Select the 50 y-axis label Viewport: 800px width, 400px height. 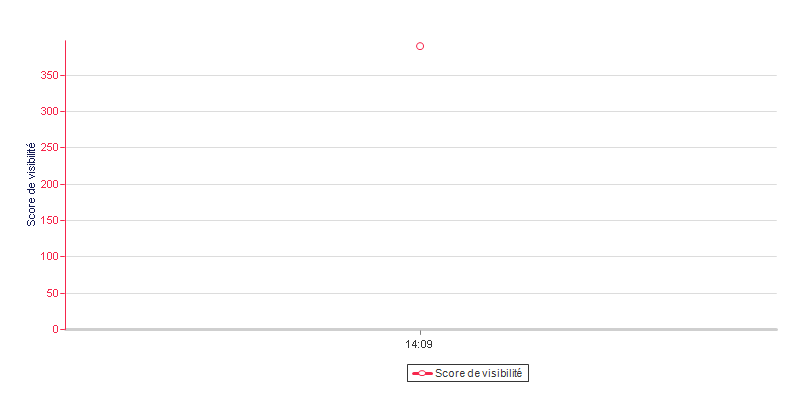click(52, 293)
